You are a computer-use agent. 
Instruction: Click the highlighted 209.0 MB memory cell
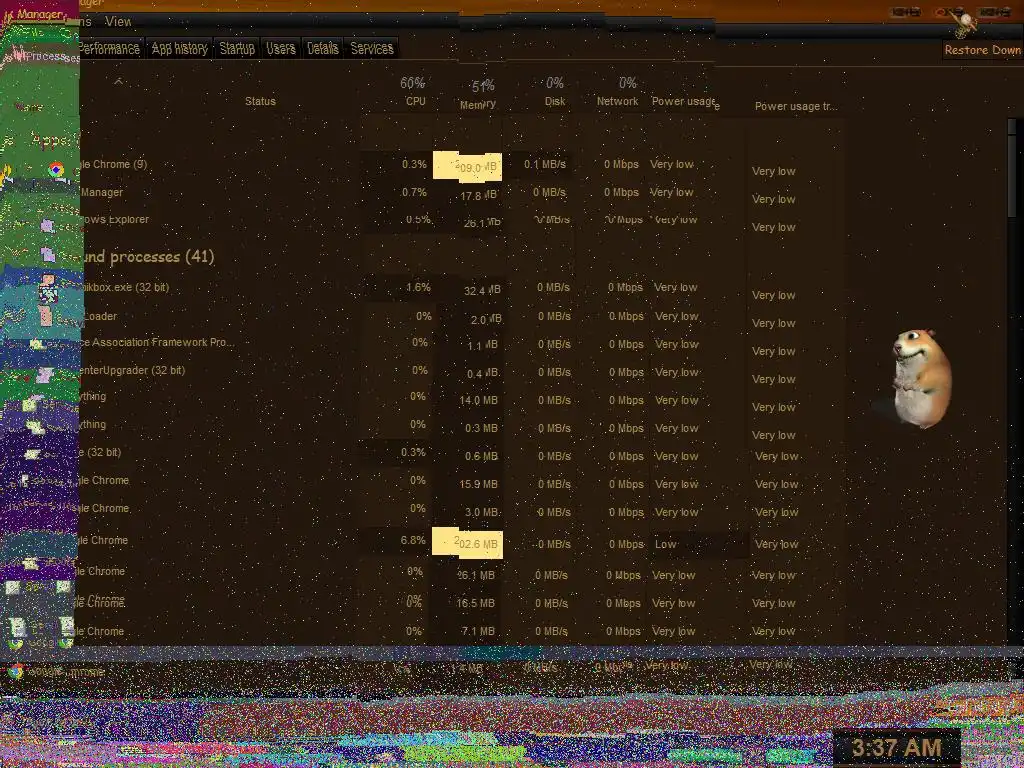(468, 167)
